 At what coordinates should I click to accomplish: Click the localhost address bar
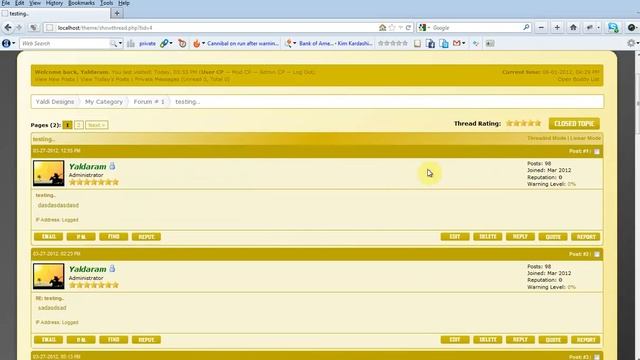pos(216,28)
